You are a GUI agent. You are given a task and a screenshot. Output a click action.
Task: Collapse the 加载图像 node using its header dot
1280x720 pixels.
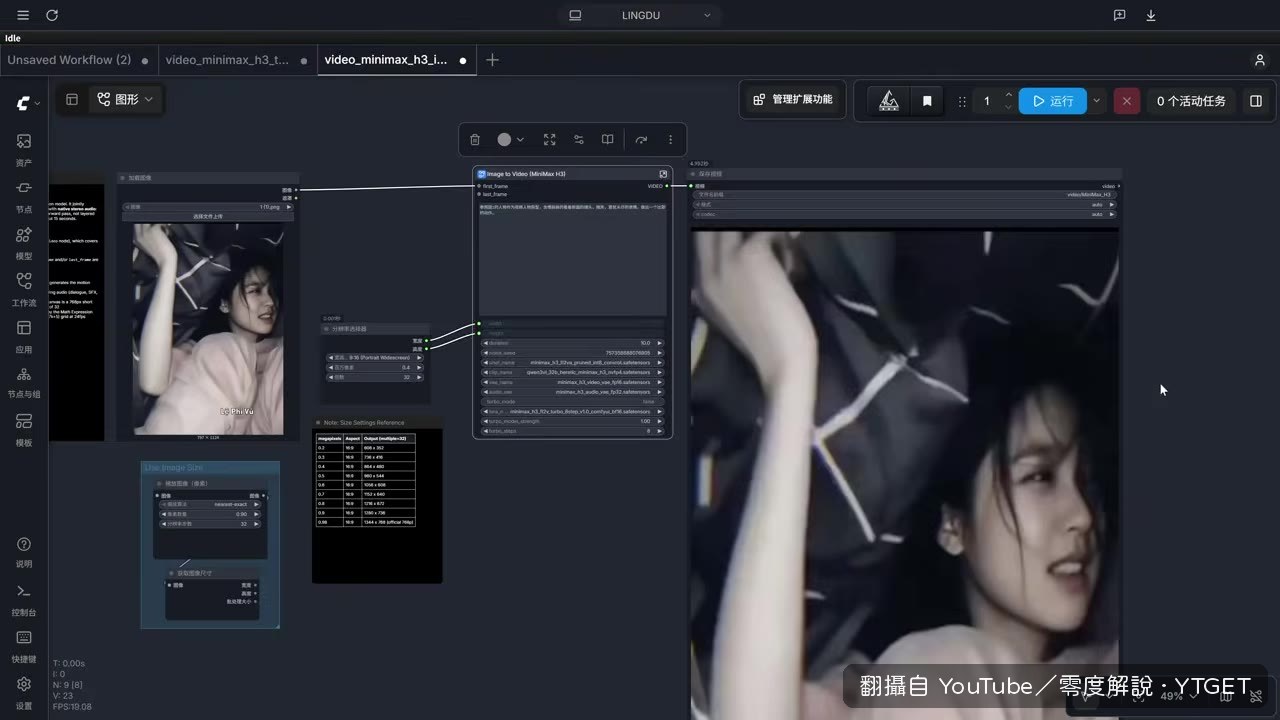click(123, 178)
